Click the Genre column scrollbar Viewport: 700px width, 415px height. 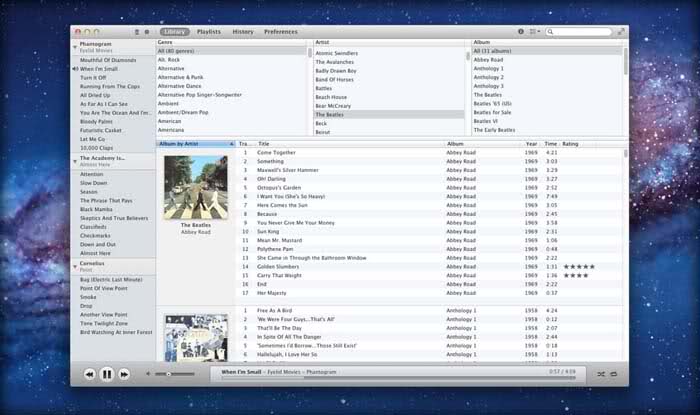tap(310, 53)
